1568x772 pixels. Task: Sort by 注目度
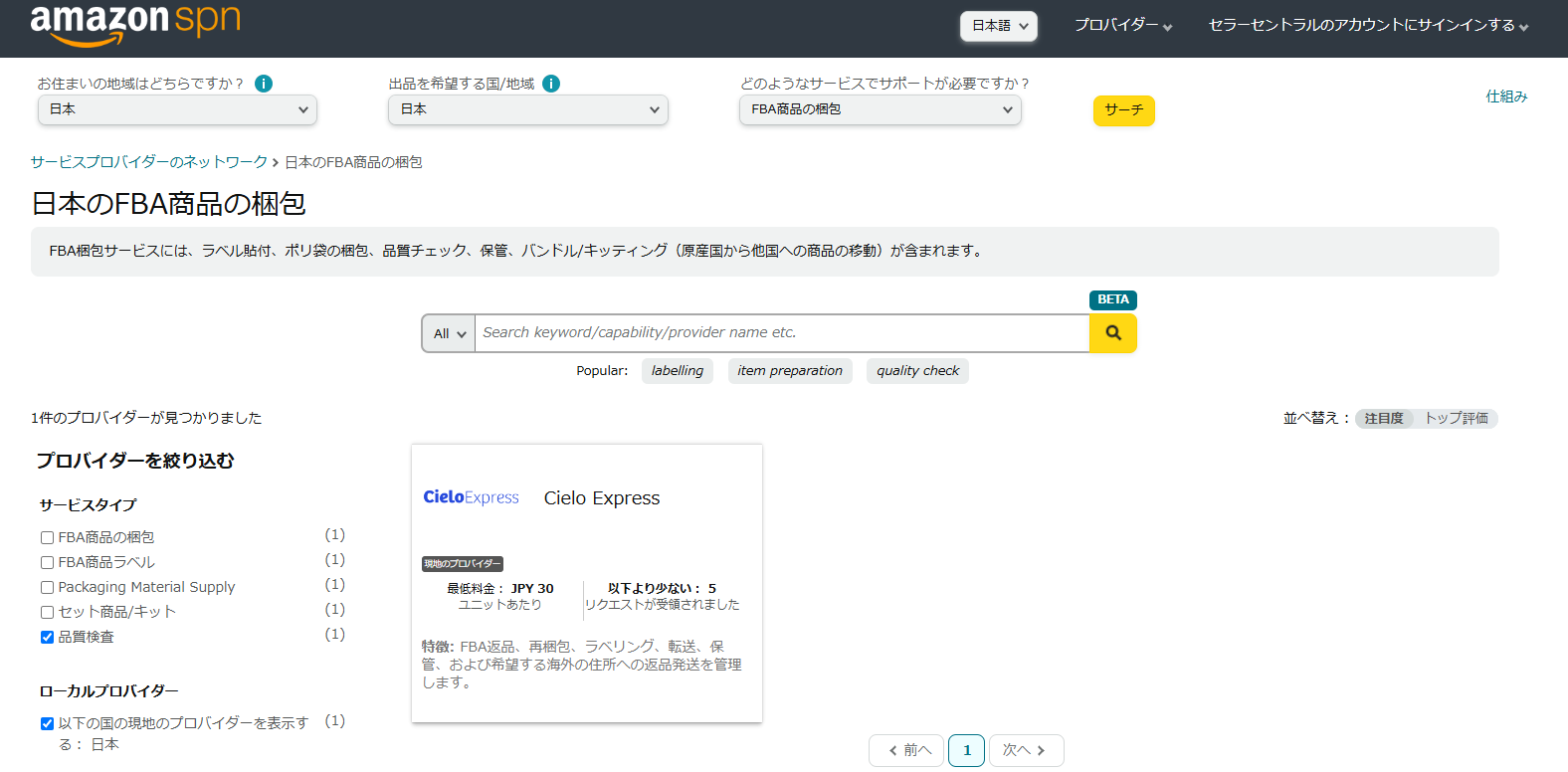click(x=1384, y=419)
